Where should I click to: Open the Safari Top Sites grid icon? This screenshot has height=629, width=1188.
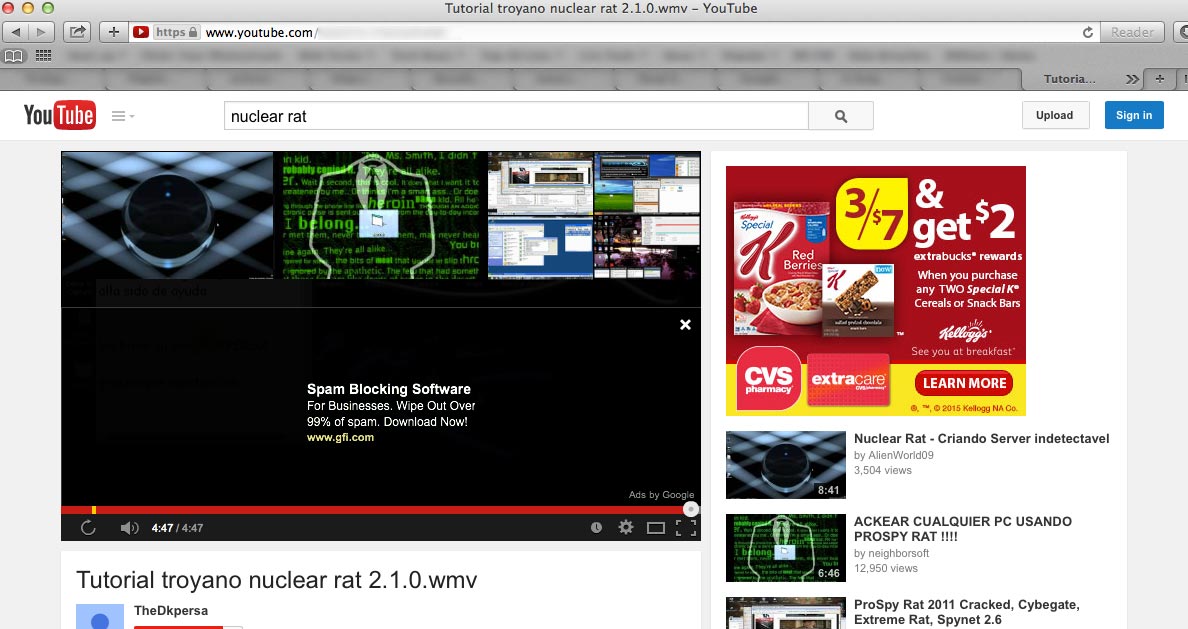click(x=43, y=55)
